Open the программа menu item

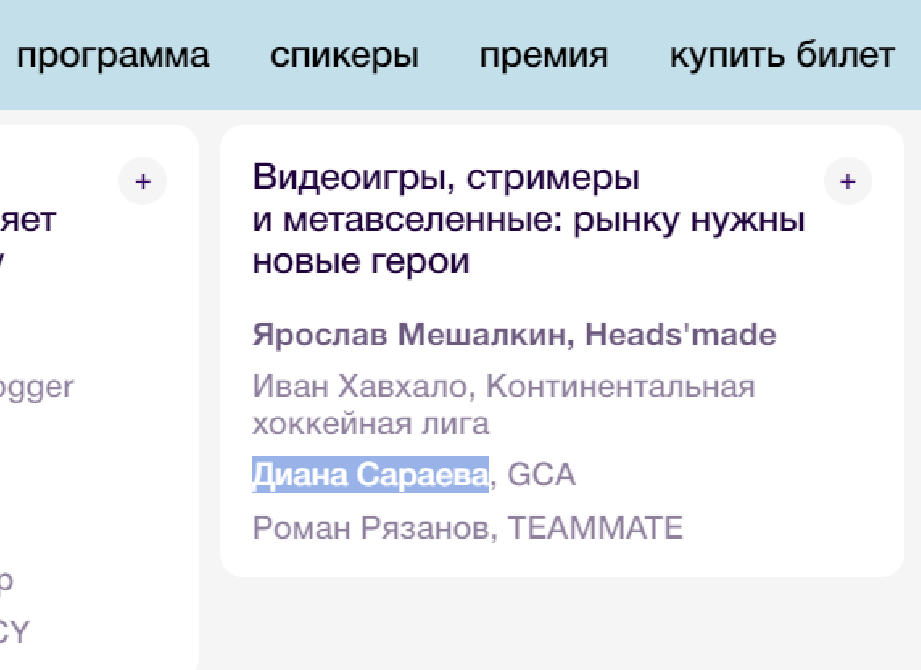(x=113, y=56)
